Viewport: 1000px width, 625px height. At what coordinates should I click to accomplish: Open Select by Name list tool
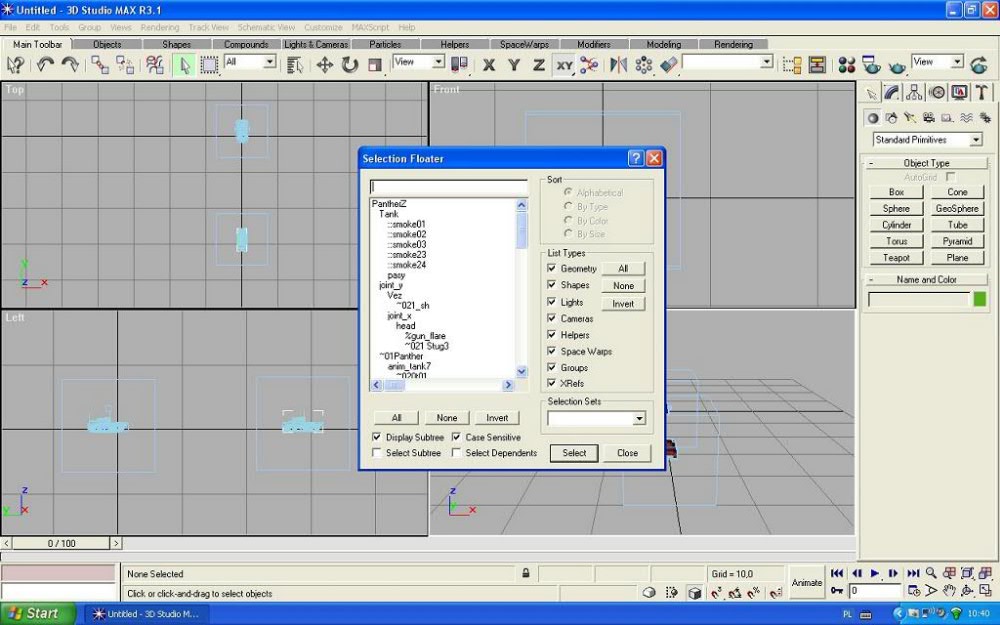pyautogui.click(x=295, y=65)
